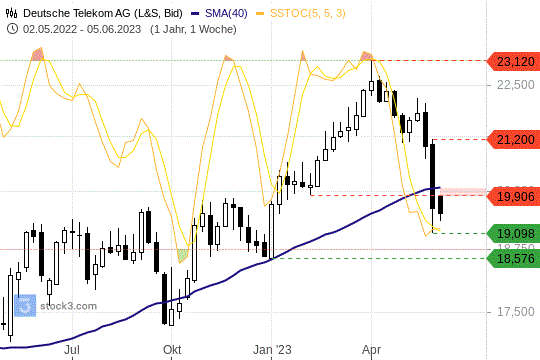Click the green 18,576 price marker

click(513, 258)
